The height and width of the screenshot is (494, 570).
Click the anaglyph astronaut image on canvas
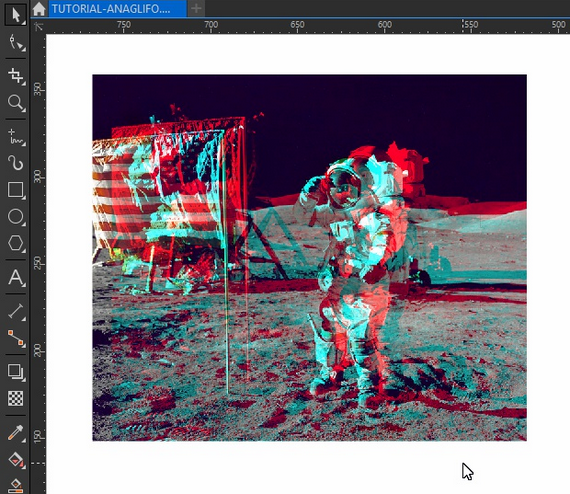309,258
